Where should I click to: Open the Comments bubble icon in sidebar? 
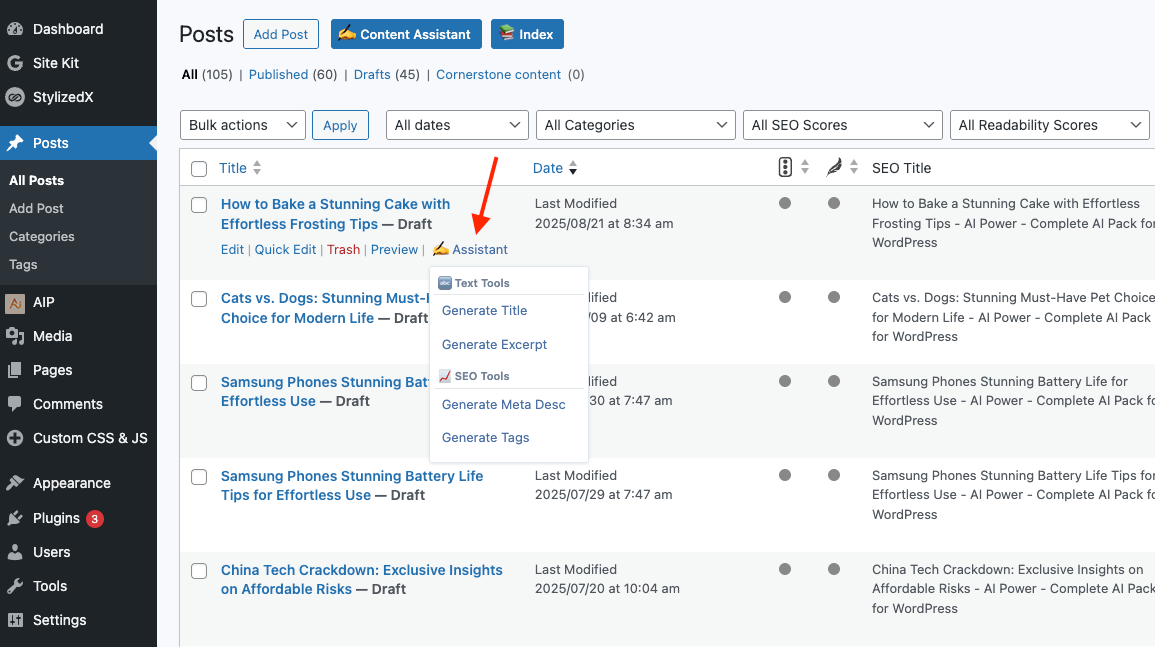click(x=15, y=404)
